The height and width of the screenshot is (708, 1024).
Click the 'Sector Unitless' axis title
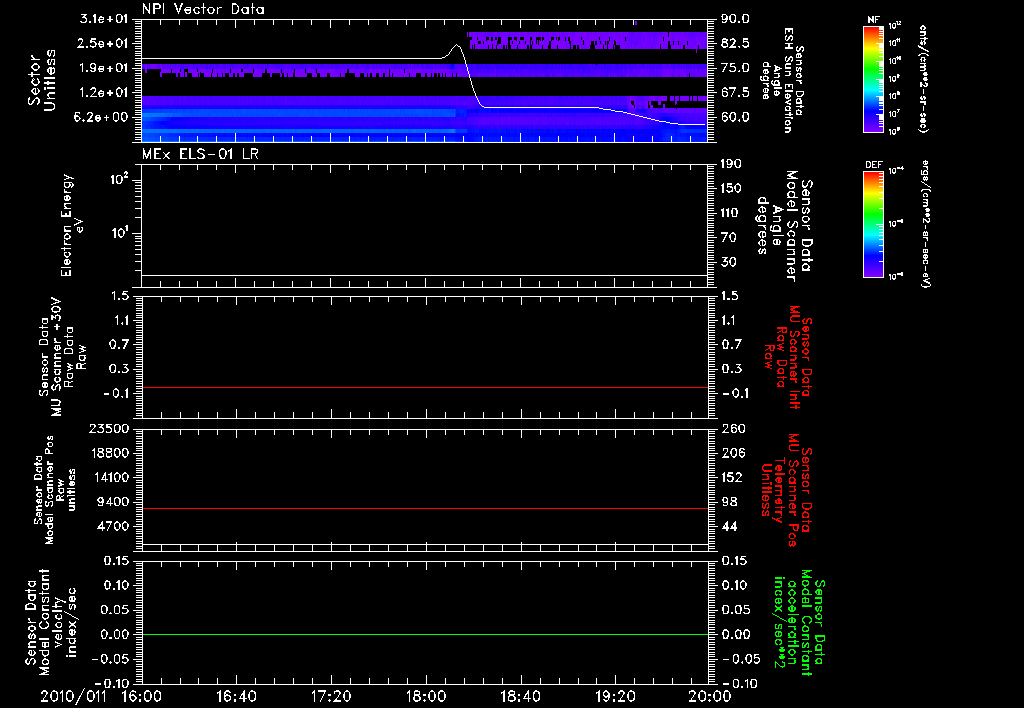coord(42,80)
